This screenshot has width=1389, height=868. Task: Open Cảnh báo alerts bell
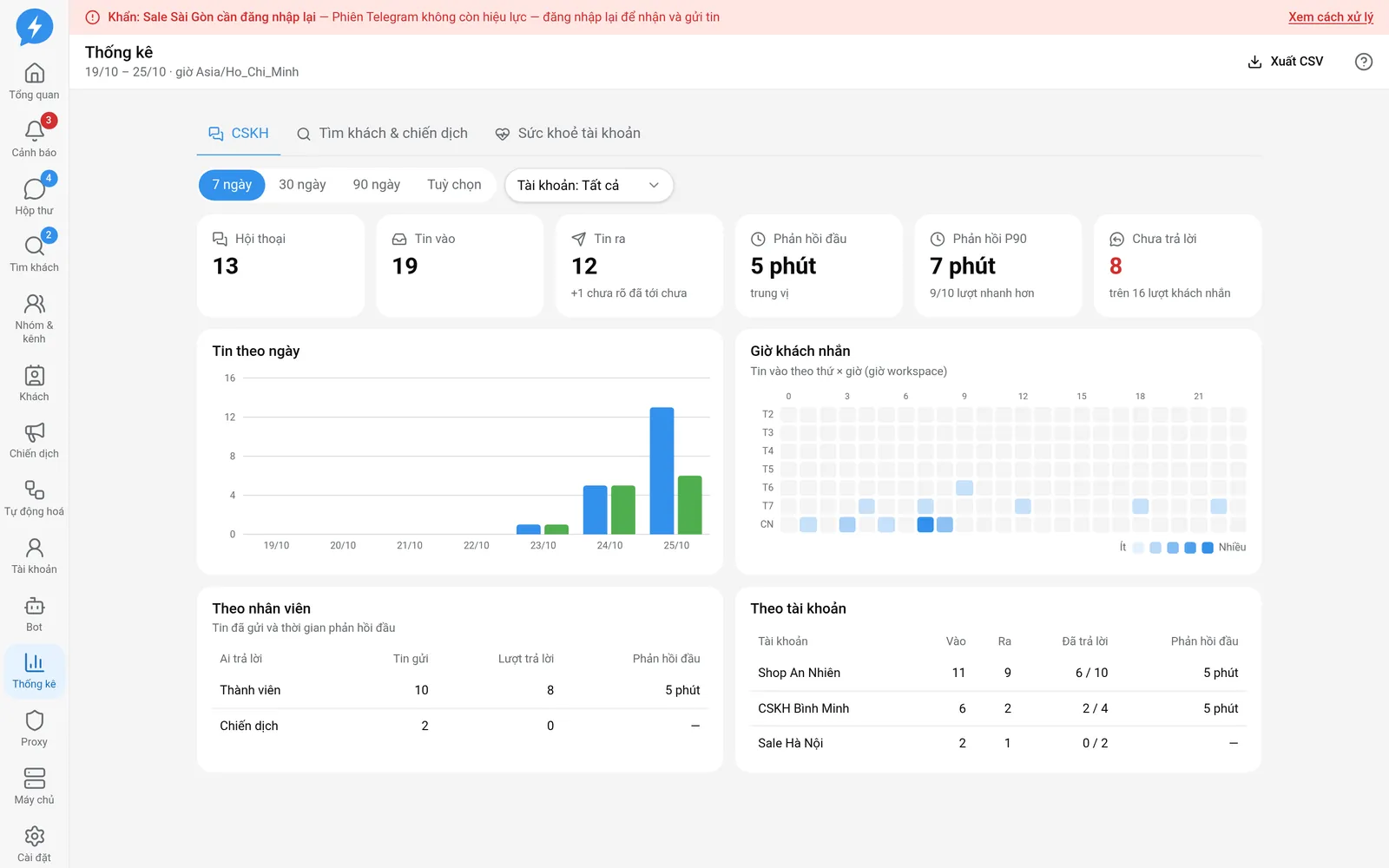pos(35,139)
